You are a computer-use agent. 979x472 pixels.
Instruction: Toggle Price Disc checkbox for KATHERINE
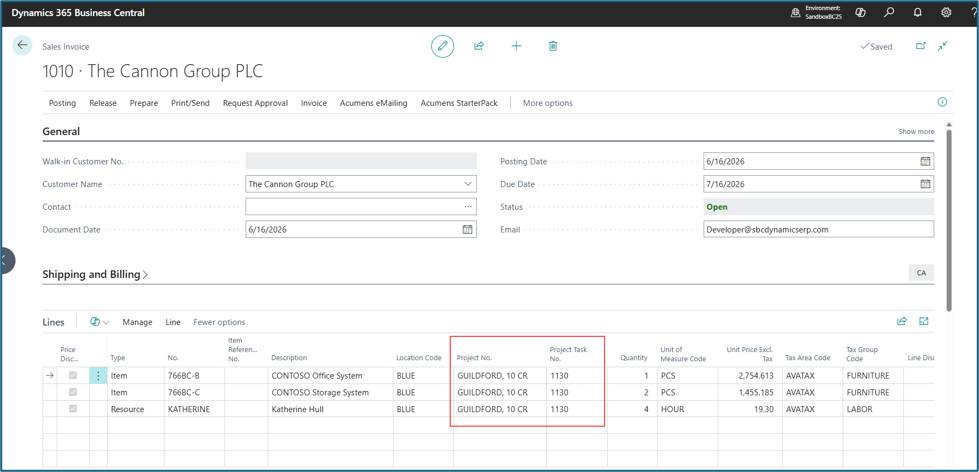[72, 409]
